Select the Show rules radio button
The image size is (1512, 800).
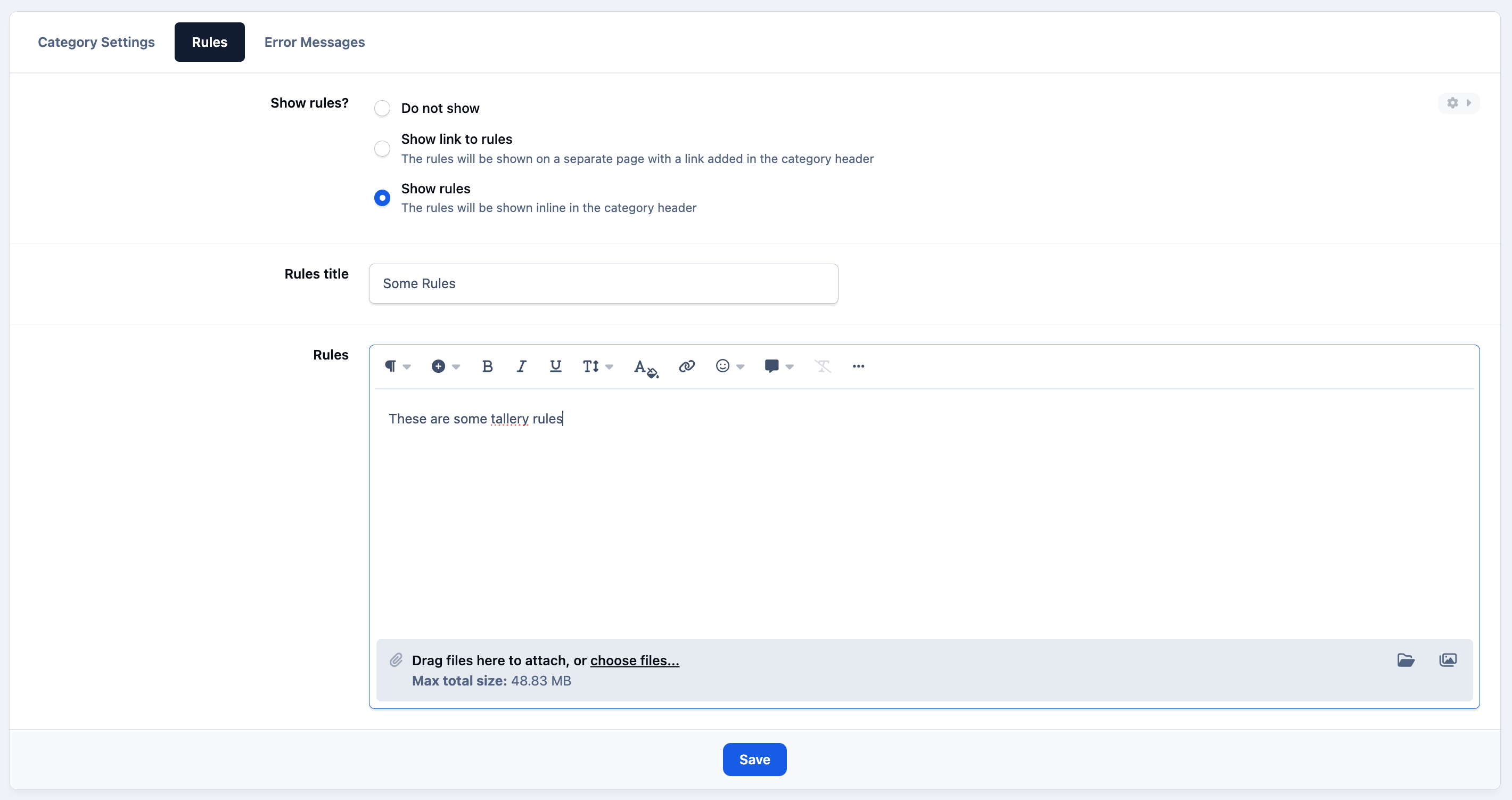[x=382, y=198]
